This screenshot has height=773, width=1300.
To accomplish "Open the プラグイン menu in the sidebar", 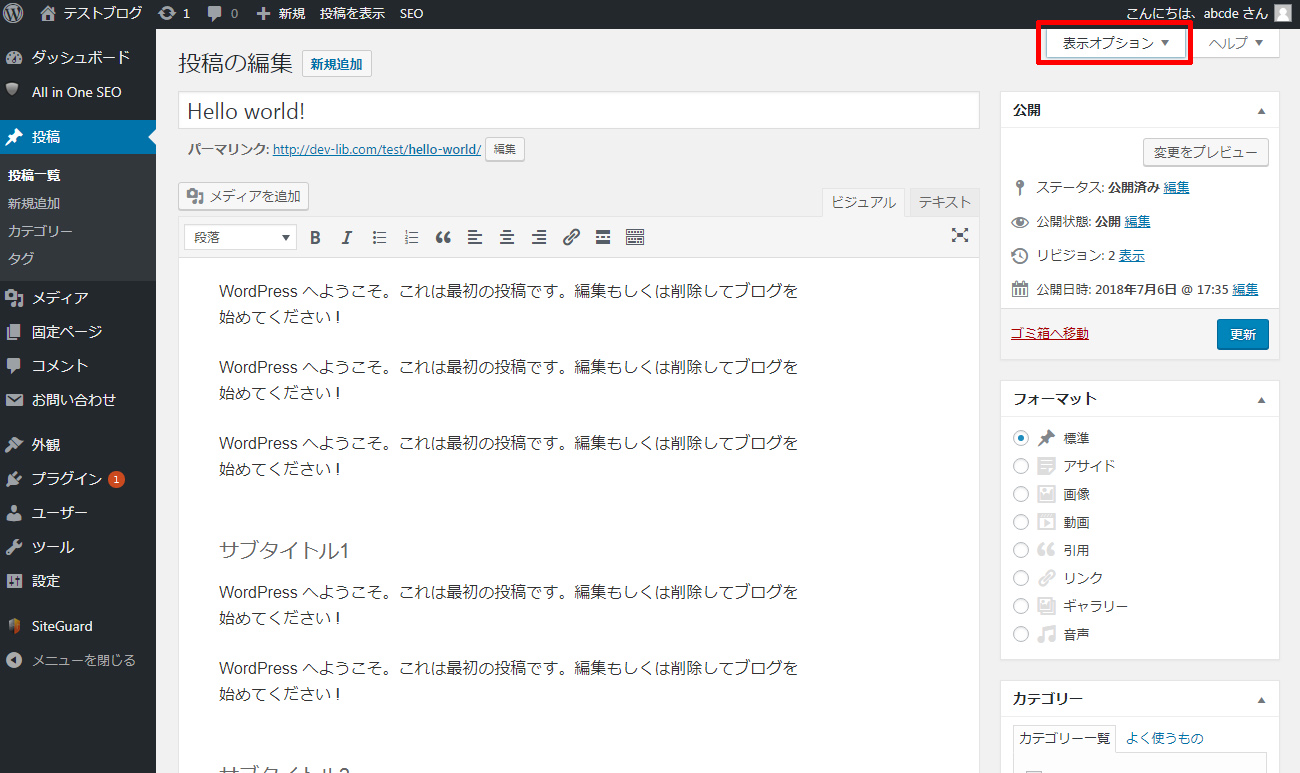I will tap(66, 479).
